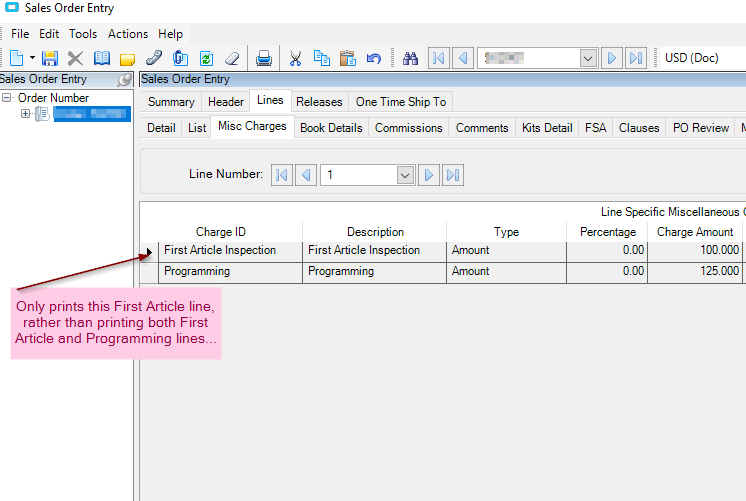Click the Description column header

(375, 232)
